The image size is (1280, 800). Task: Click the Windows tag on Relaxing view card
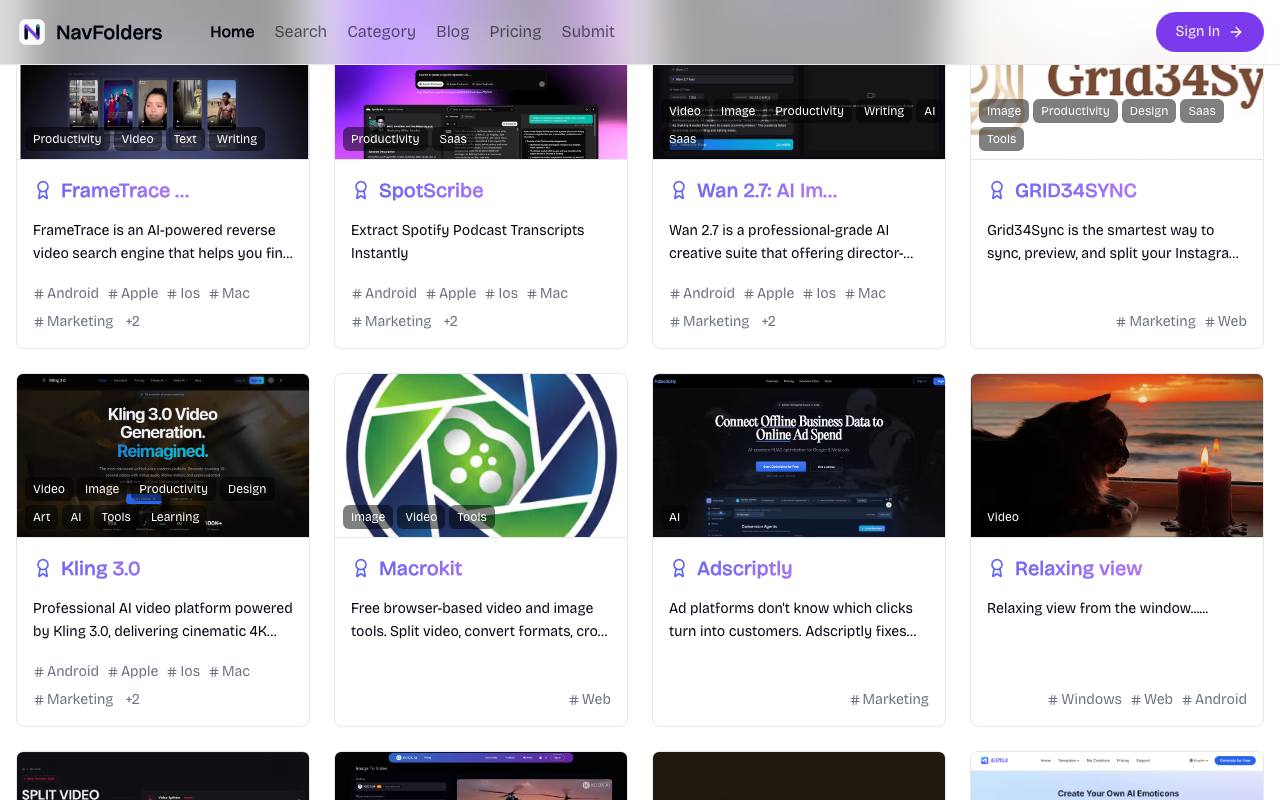coord(1084,699)
